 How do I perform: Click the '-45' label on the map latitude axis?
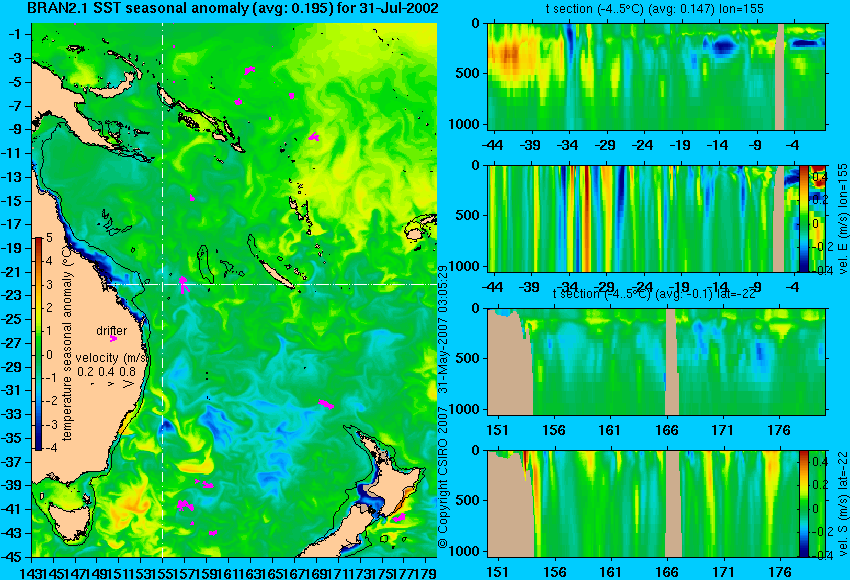click(13, 557)
